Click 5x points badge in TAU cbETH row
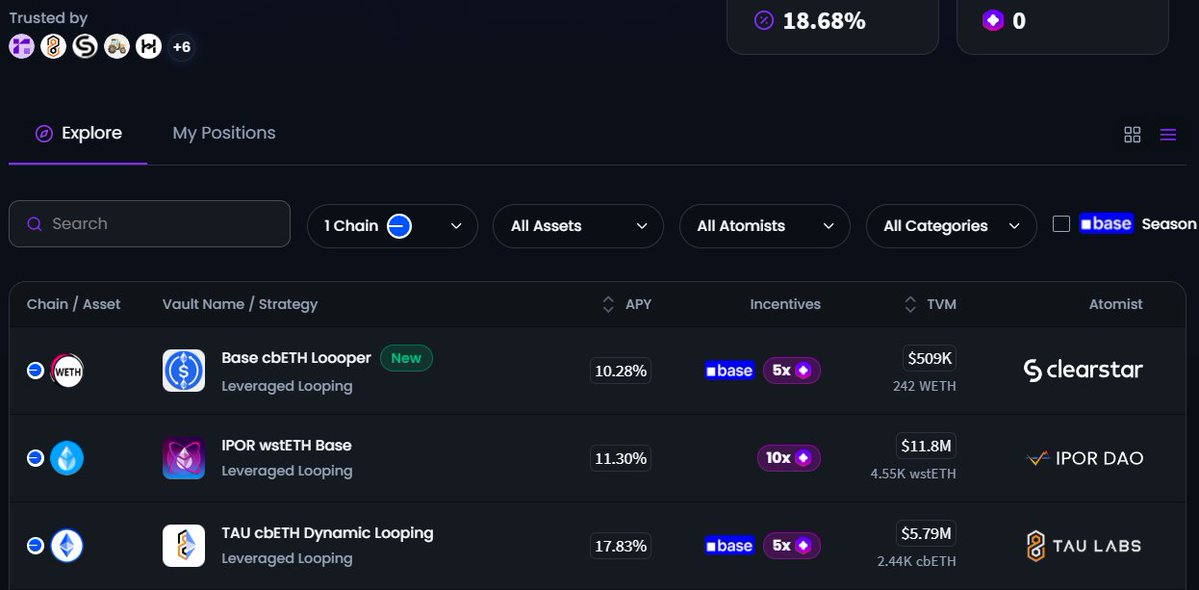 (x=791, y=546)
